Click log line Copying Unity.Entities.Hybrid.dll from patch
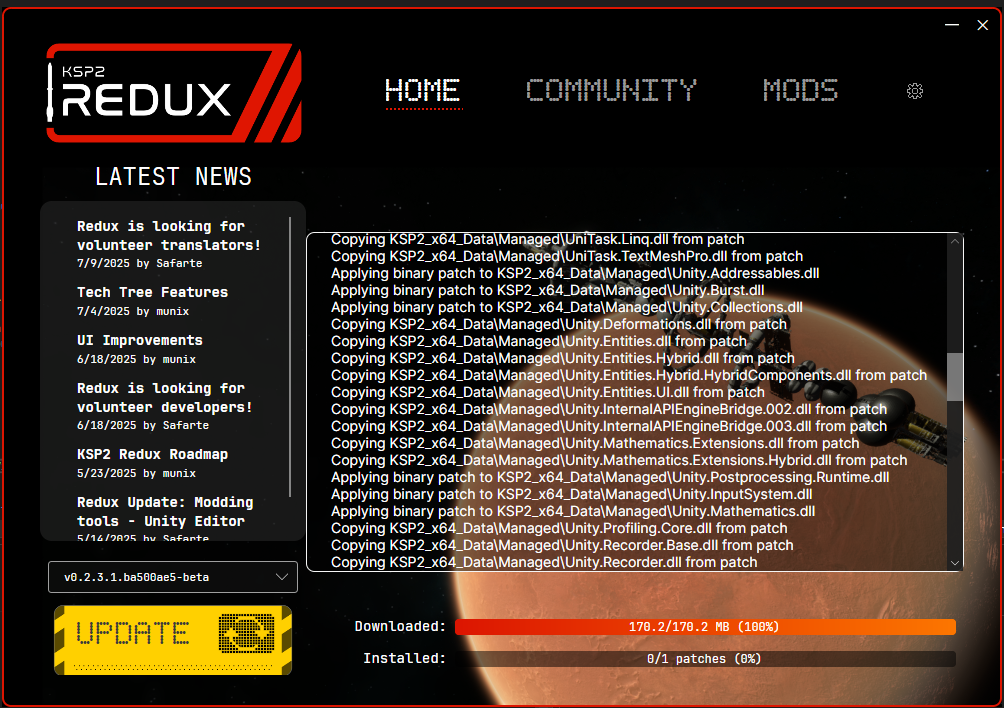This screenshot has height=708, width=1004. coord(563,358)
